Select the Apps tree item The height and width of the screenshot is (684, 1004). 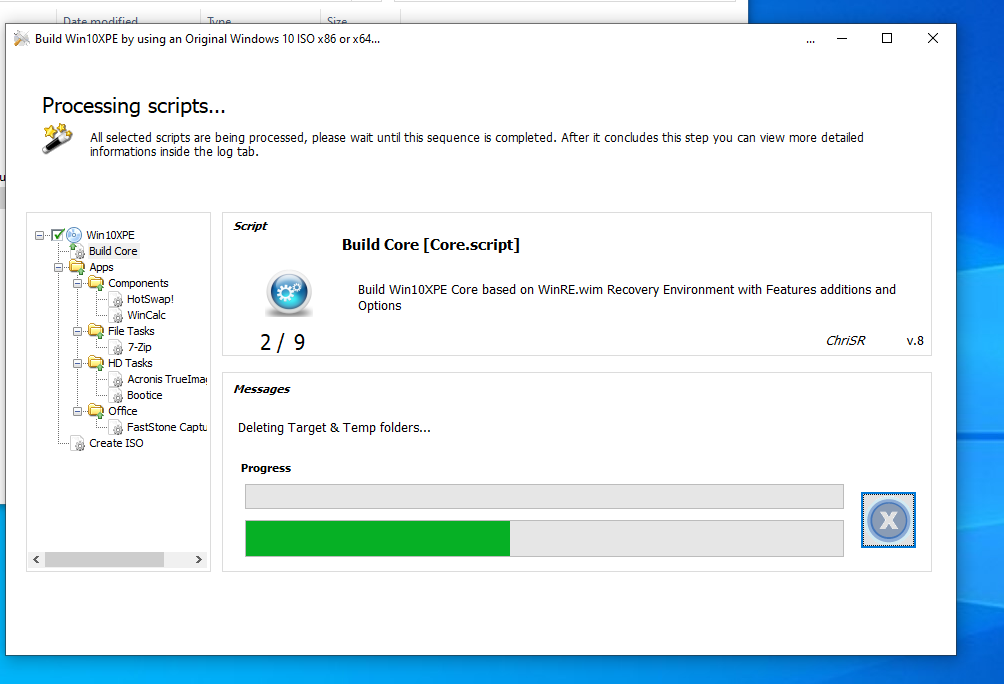tap(101, 267)
